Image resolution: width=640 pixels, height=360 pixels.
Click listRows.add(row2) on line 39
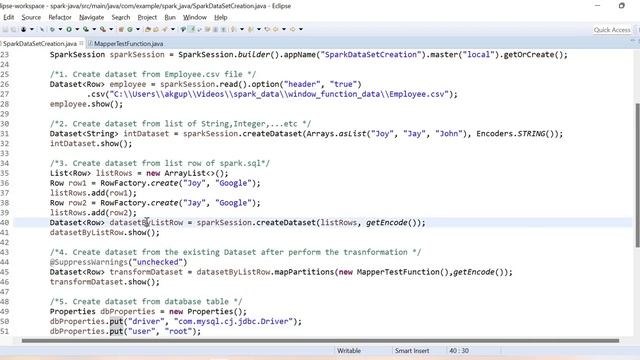(93, 213)
